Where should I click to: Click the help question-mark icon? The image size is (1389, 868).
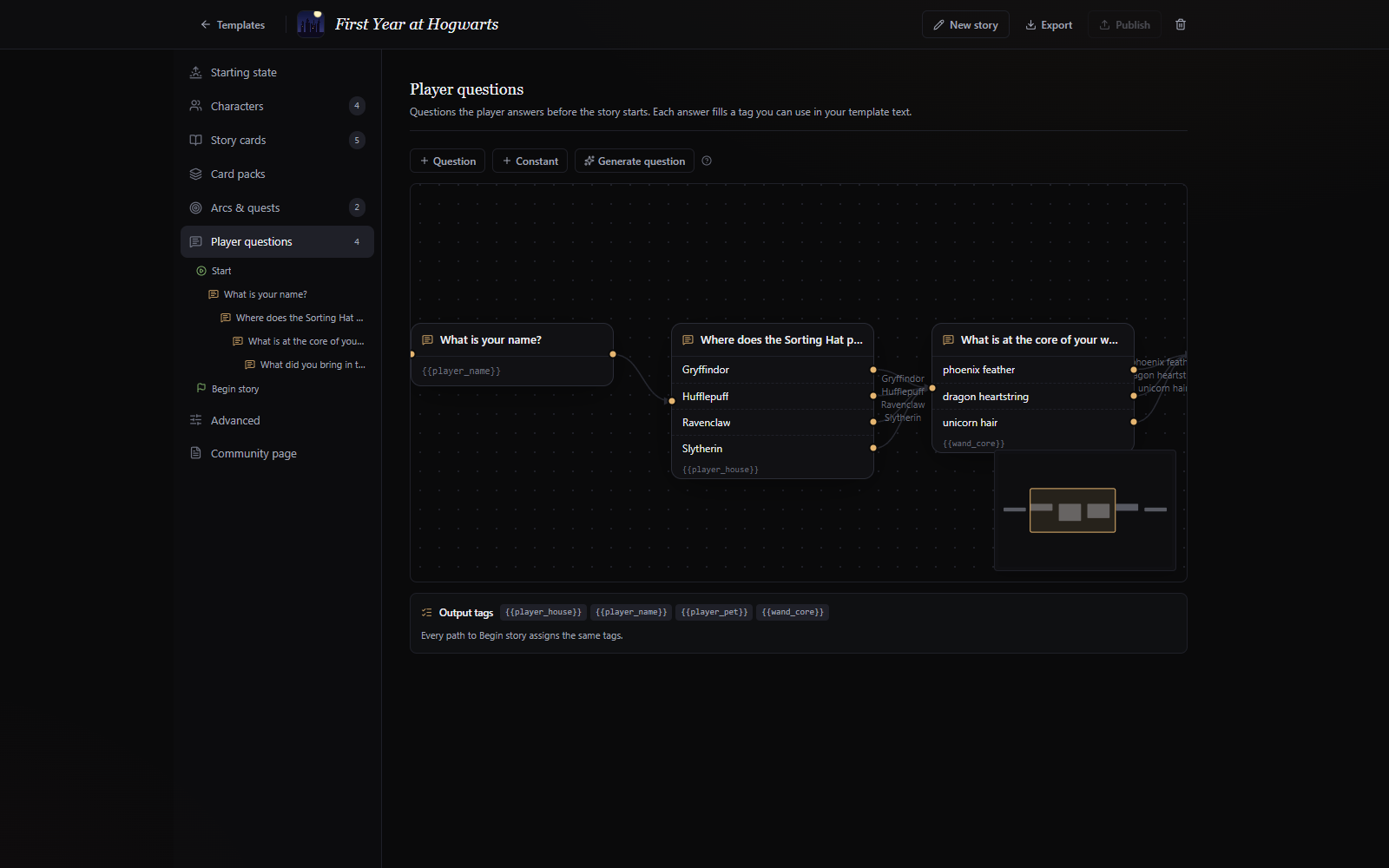tap(707, 161)
